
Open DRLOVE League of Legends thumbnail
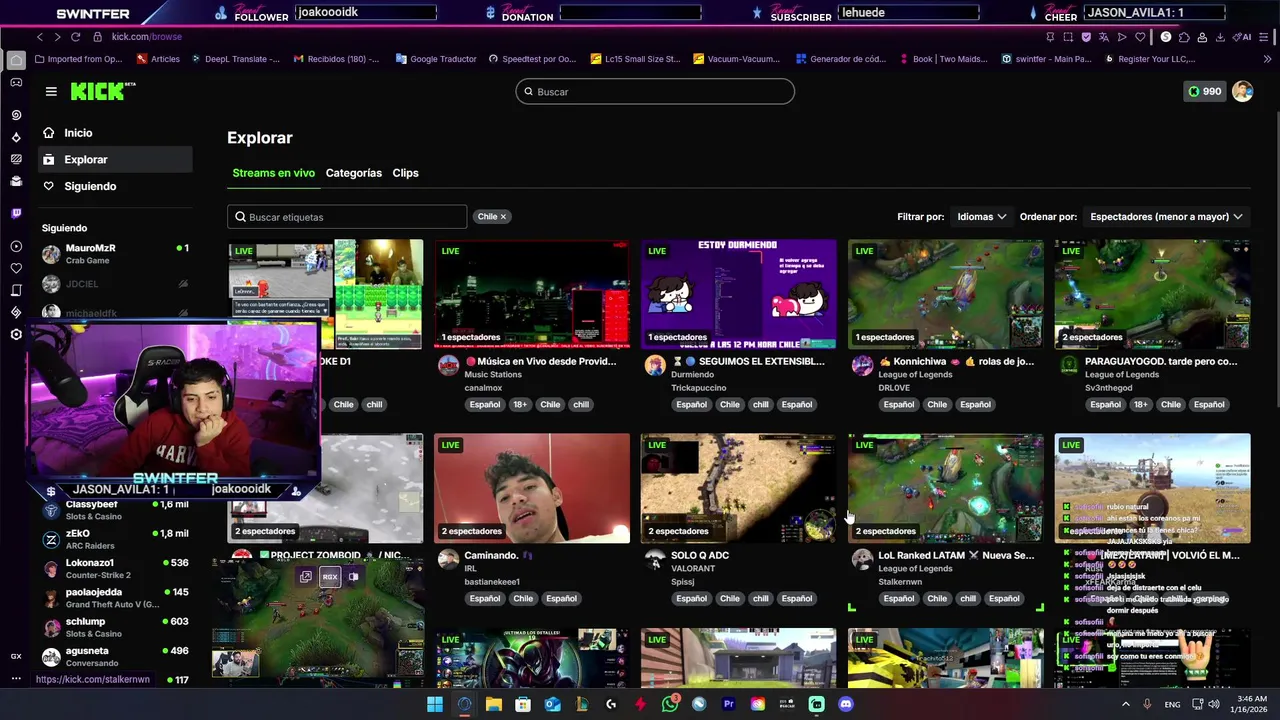pos(946,294)
